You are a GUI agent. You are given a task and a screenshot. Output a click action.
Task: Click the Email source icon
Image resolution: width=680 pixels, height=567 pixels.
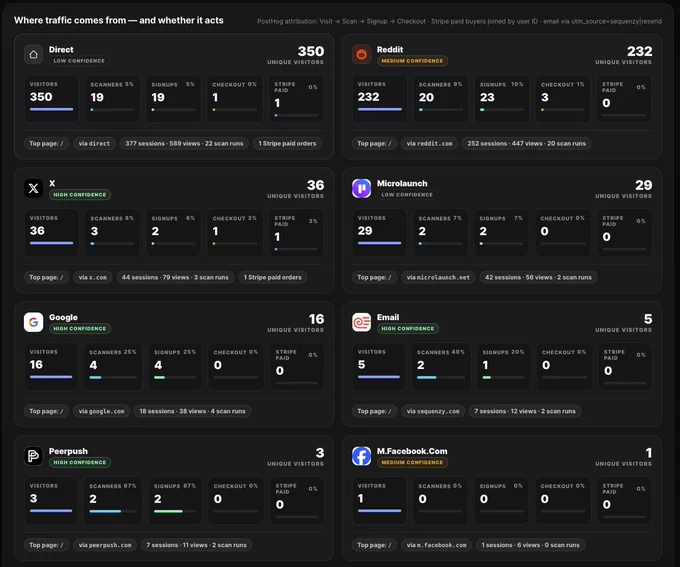point(361,322)
